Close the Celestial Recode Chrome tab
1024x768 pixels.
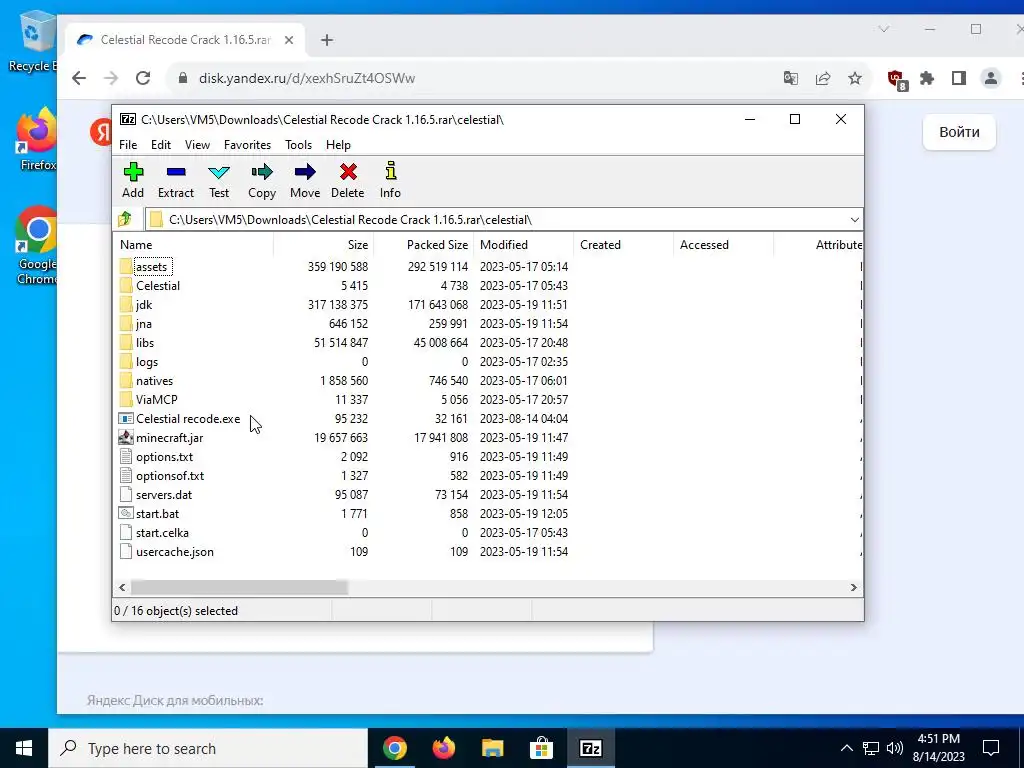point(289,40)
